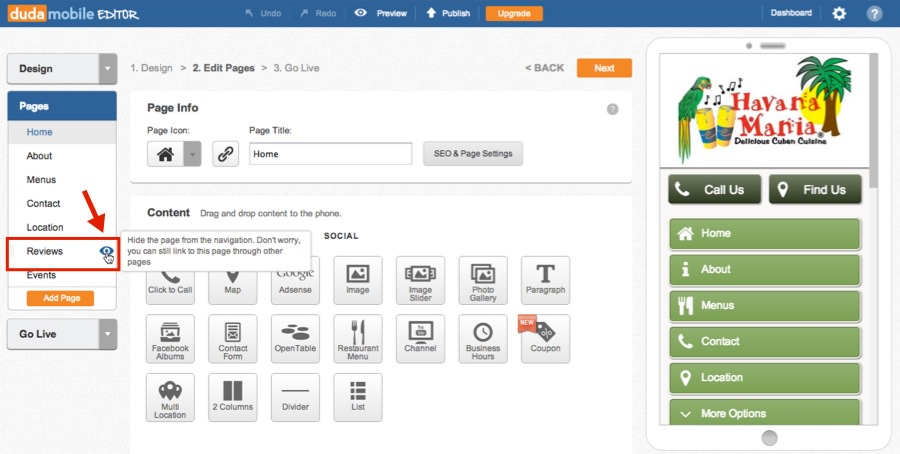Image resolution: width=900 pixels, height=454 pixels.
Task: Click the phone preview scrollbar
Action: coord(873,121)
